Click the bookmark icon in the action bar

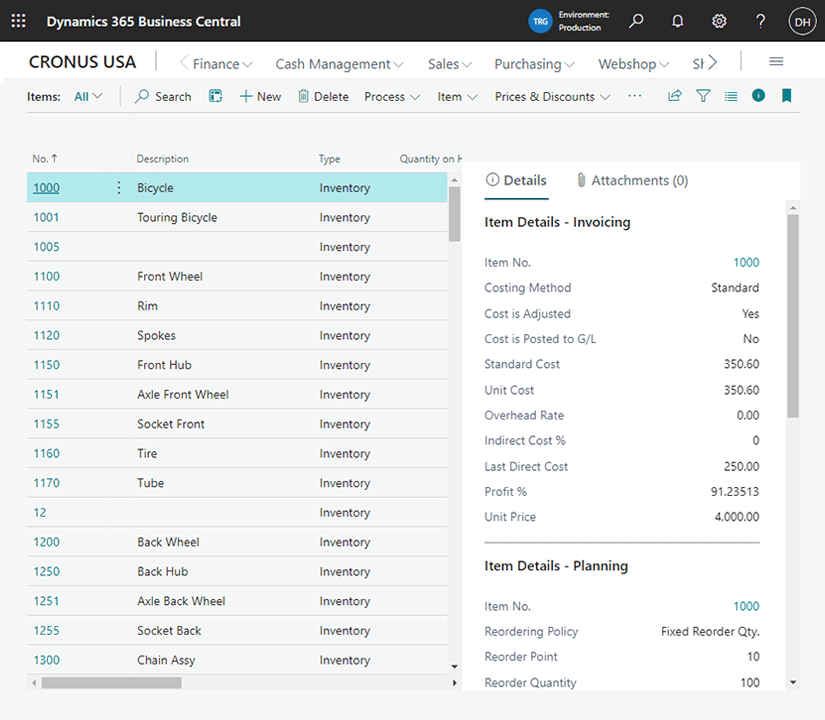[x=787, y=95]
